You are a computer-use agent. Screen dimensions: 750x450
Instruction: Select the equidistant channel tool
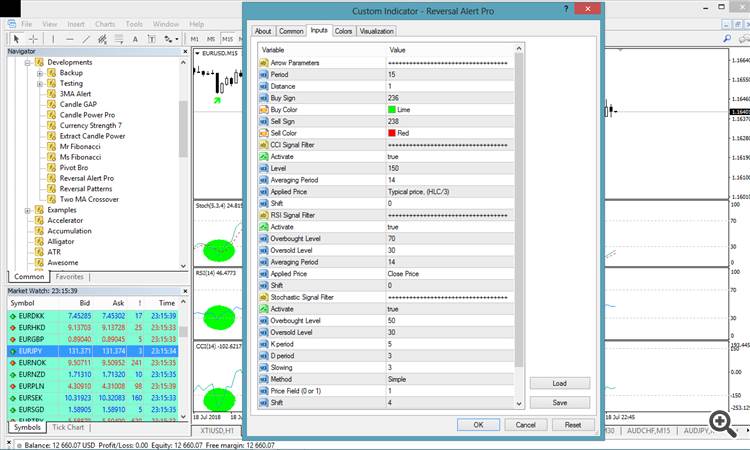pyautogui.click(x=102, y=39)
